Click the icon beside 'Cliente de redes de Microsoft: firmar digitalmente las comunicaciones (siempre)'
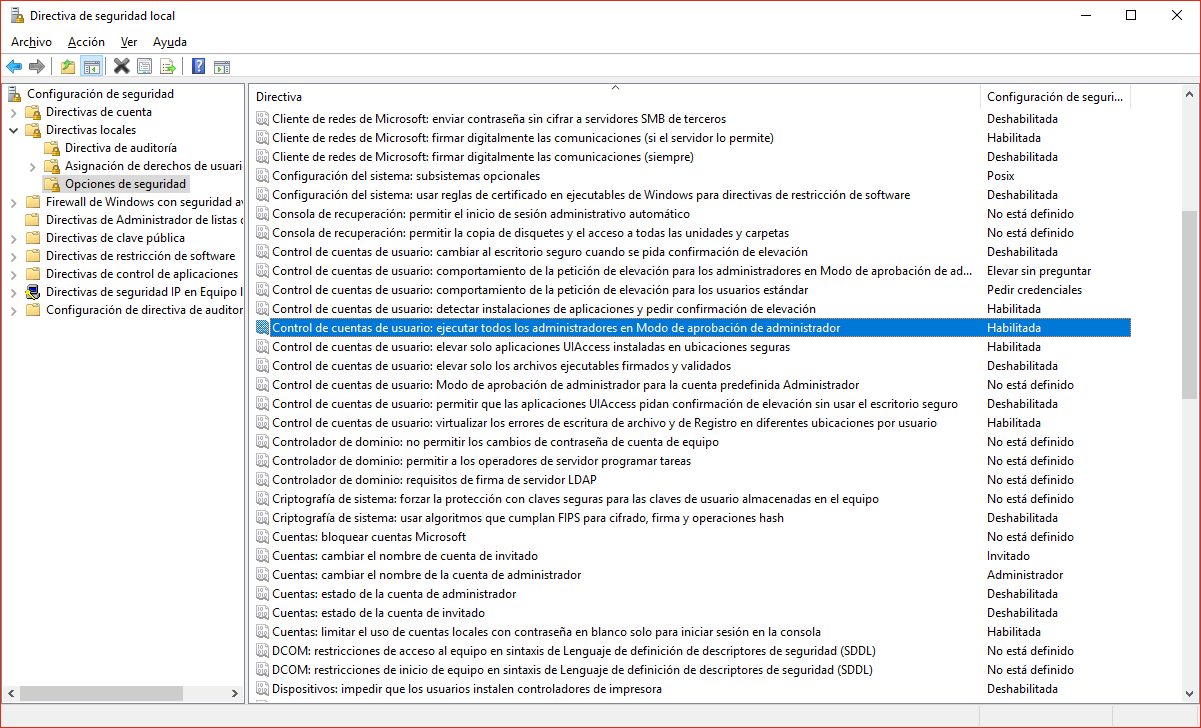The width and height of the screenshot is (1201, 728). 262,157
